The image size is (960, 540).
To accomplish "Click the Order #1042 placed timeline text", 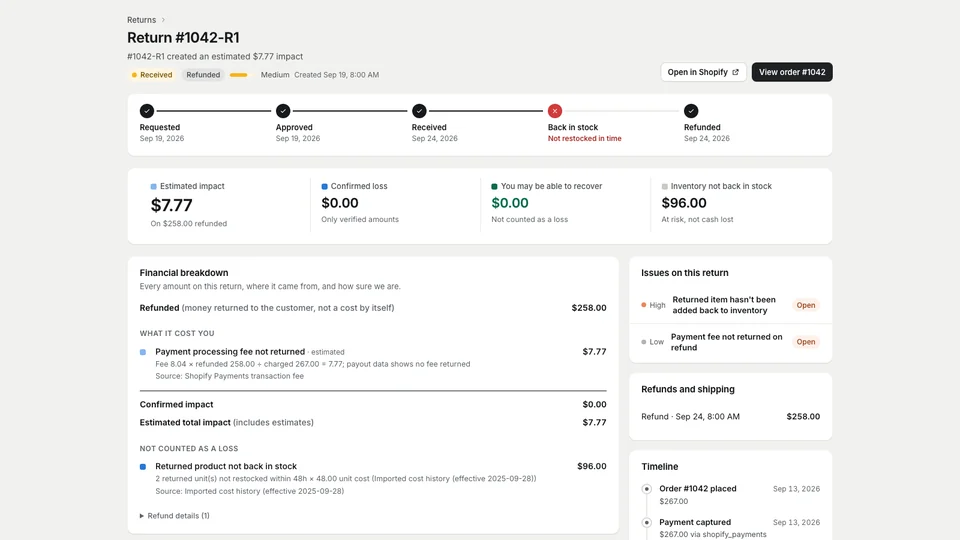I will click(698, 489).
